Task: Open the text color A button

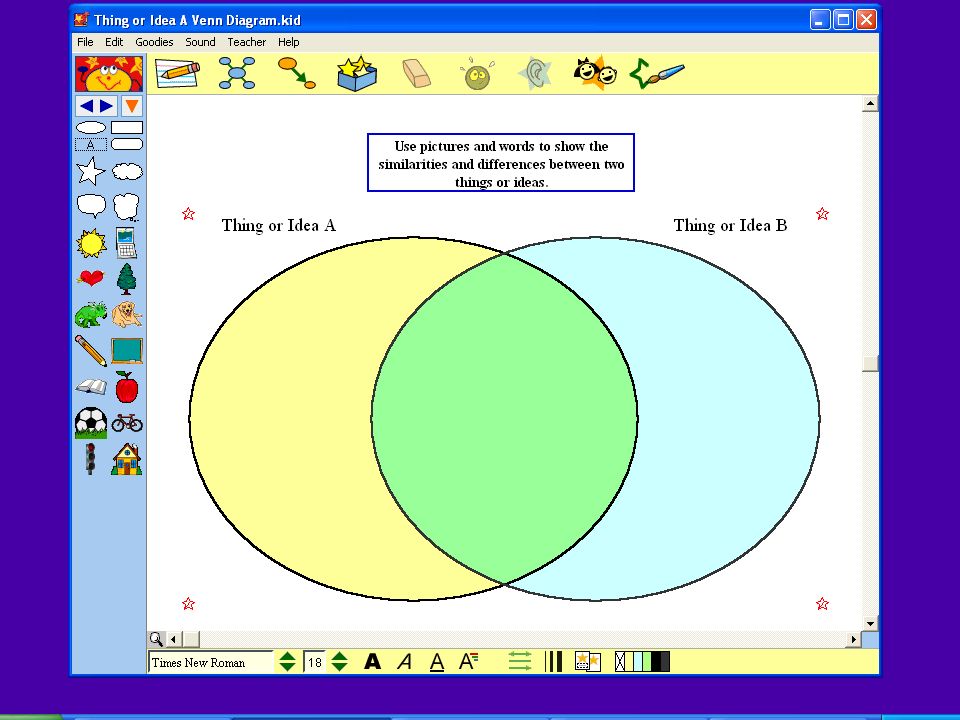Action: [x=469, y=661]
